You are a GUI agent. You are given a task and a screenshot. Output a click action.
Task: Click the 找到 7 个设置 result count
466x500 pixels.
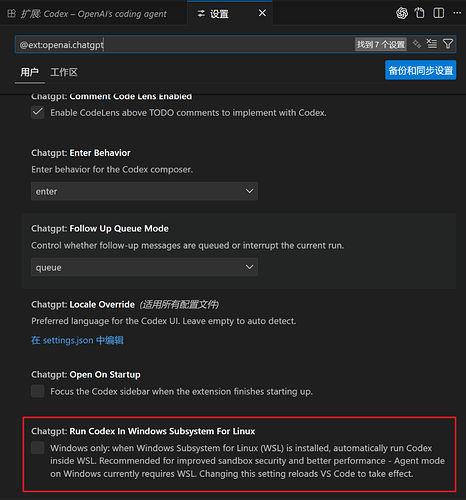pyautogui.click(x=381, y=44)
